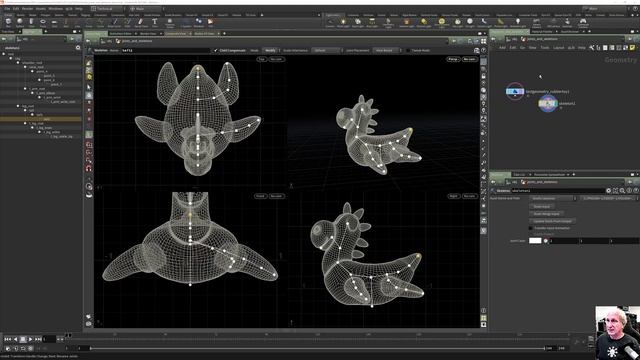The height and width of the screenshot is (360, 640).
Task: Add an Ambient Light from the shelf
Action: (x=518, y=23)
